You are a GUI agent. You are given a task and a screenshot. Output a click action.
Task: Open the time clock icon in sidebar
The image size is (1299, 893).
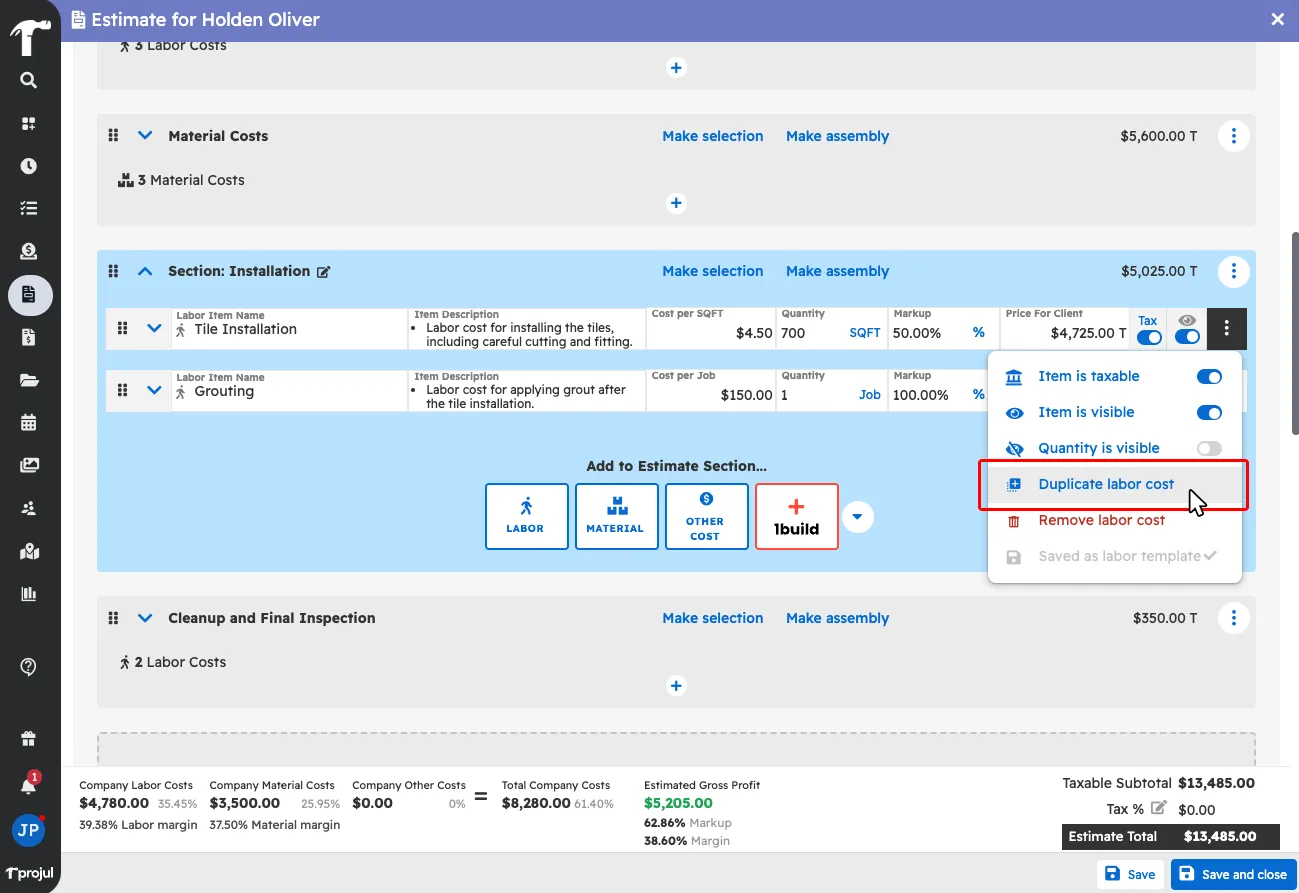(29, 166)
